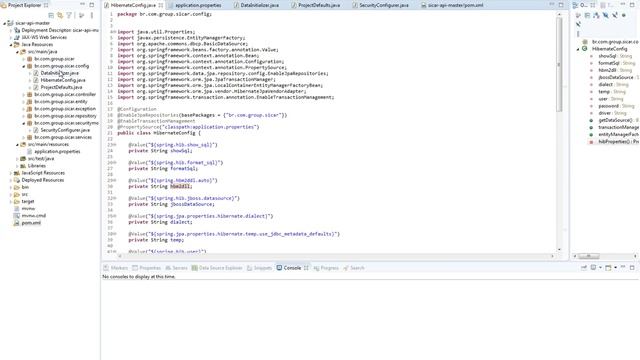Maximize the Outline panel
This screenshot has width=640, height=360.
coord(632,4)
